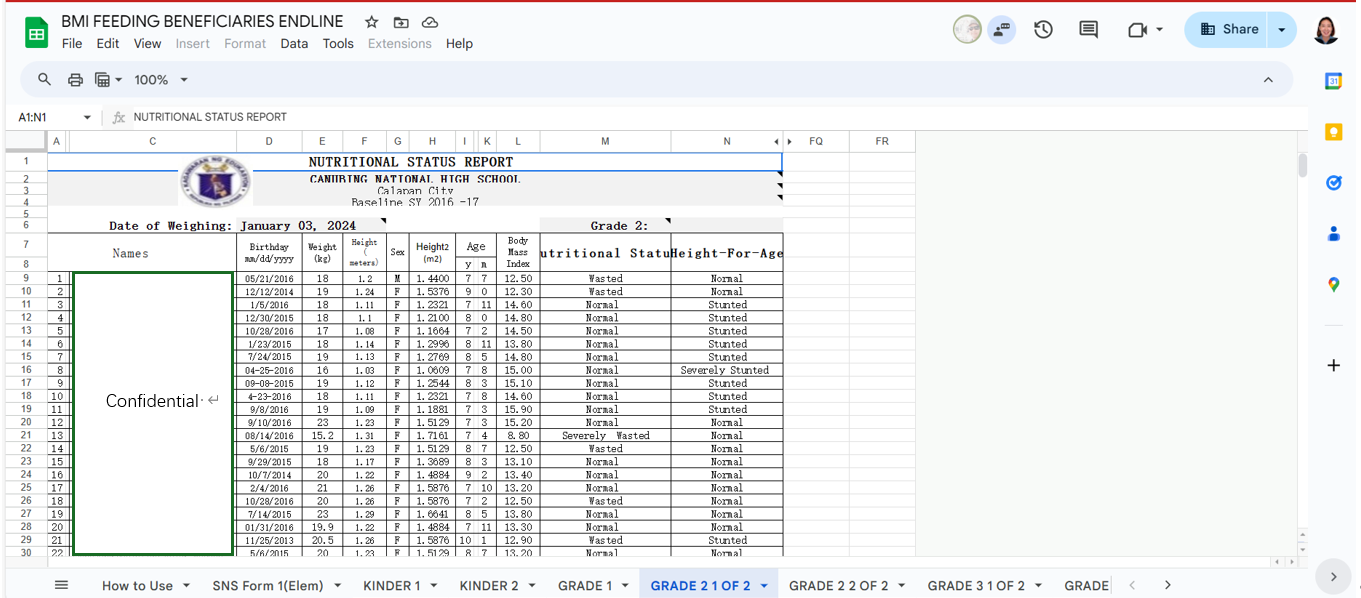Screen dimensions: 1361x598
Task: Click the Severely Stunted cell
Action: pyautogui.click(x=726, y=370)
